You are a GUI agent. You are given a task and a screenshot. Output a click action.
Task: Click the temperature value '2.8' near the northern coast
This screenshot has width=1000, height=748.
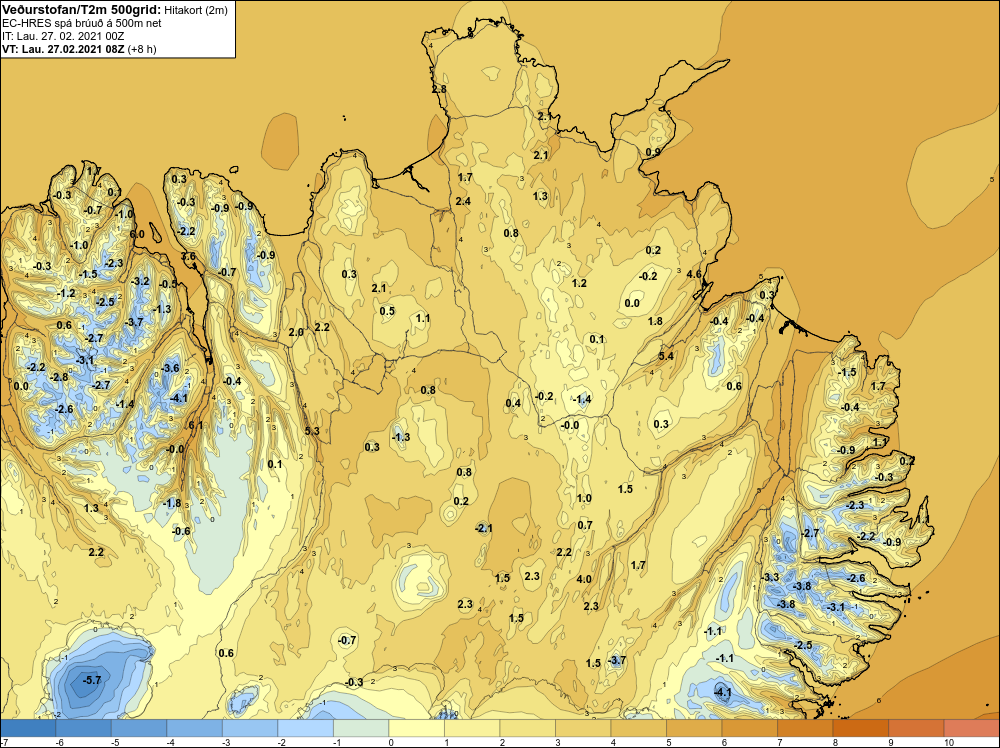pyautogui.click(x=439, y=89)
